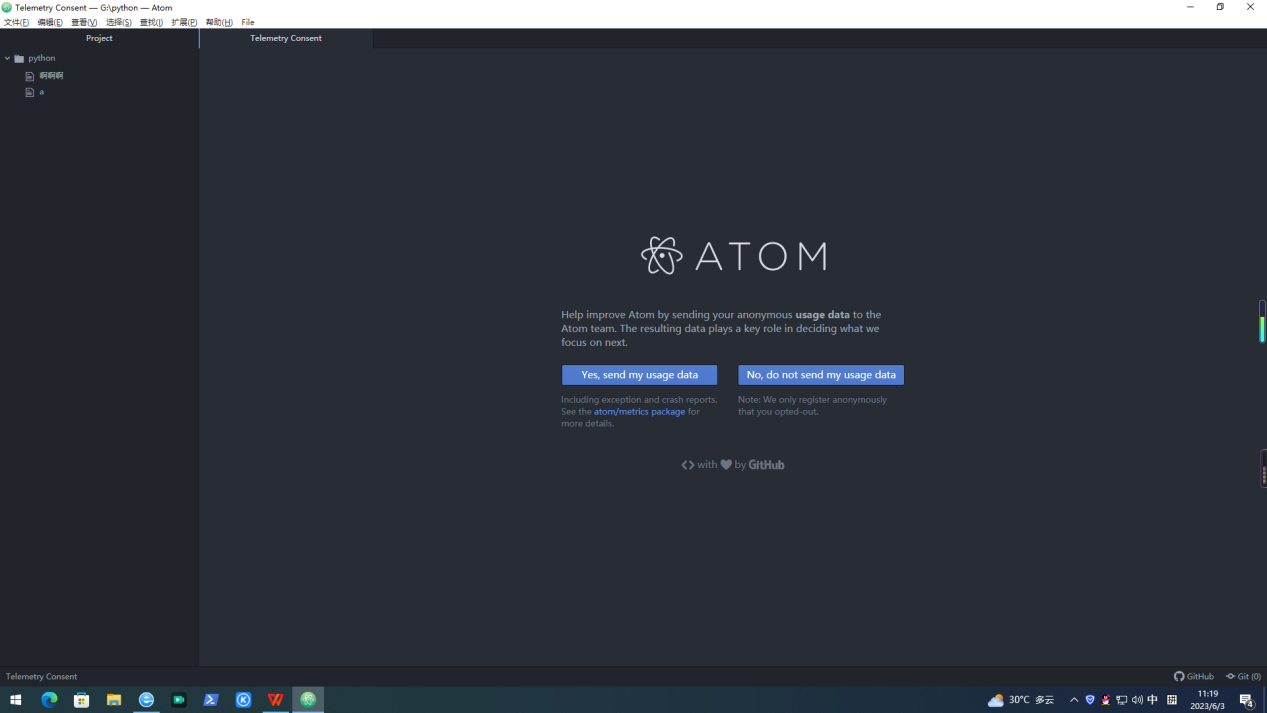Viewport: 1267px width, 713px height.
Task: Open the QQ penguin tray icon
Action: (x=1105, y=700)
